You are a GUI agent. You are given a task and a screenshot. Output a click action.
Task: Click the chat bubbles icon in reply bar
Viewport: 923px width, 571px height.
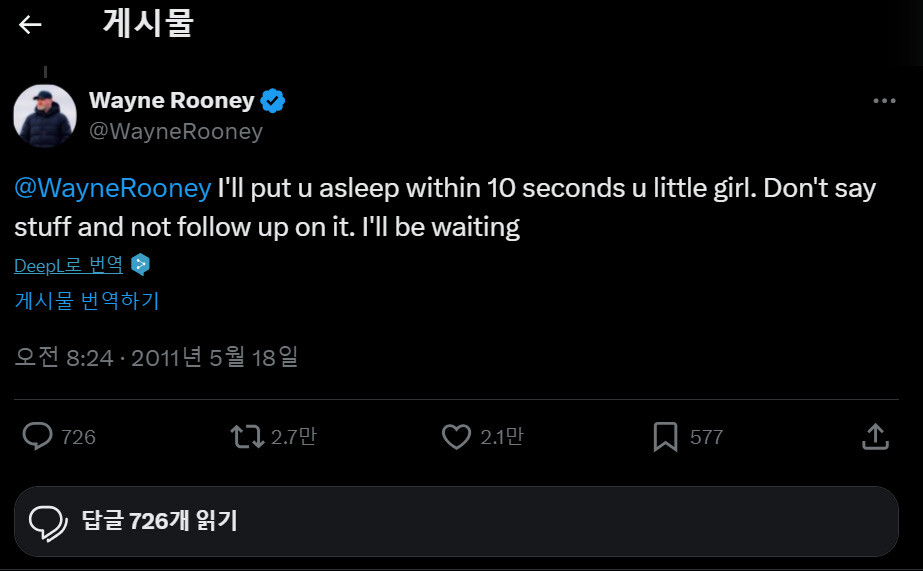click(x=48, y=521)
